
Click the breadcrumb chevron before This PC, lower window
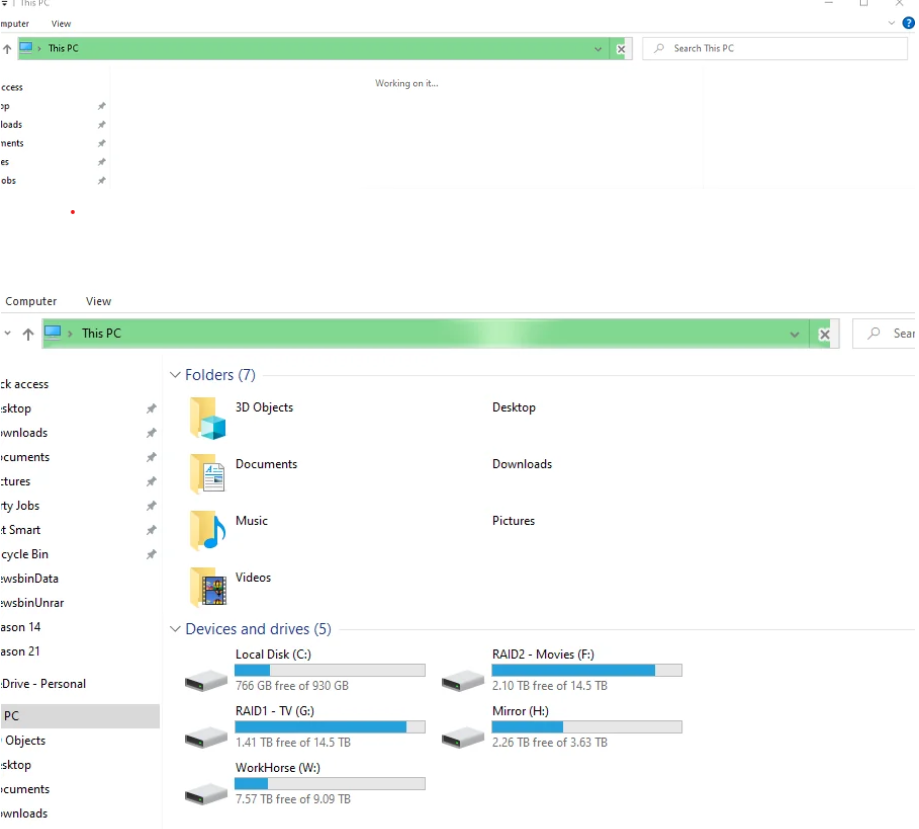pyautogui.click(x=70, y=334)
